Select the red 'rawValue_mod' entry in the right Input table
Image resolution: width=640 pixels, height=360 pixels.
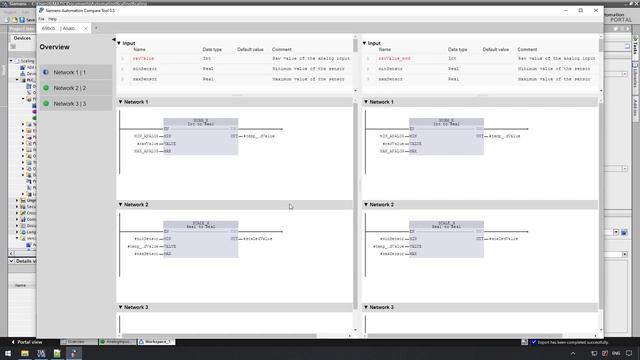[x=394, y=58]
